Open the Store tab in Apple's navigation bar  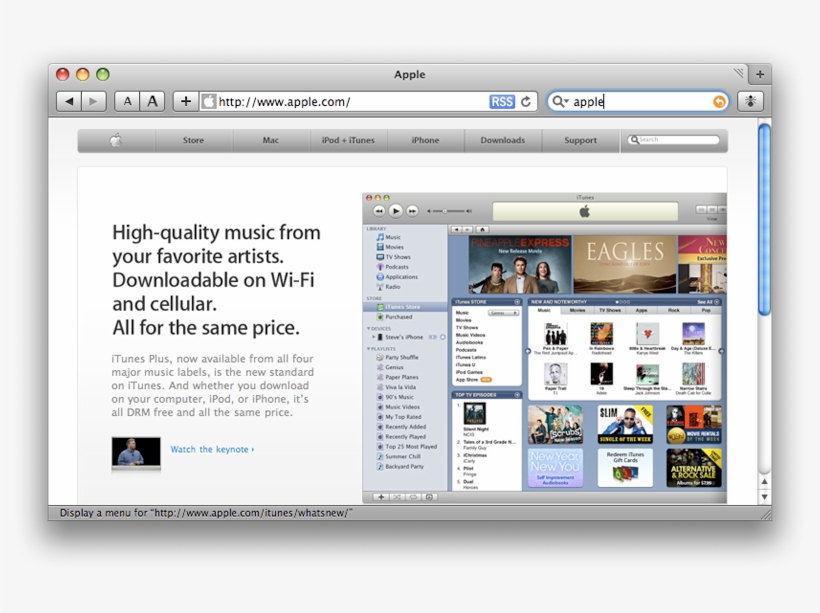(193, 140)
